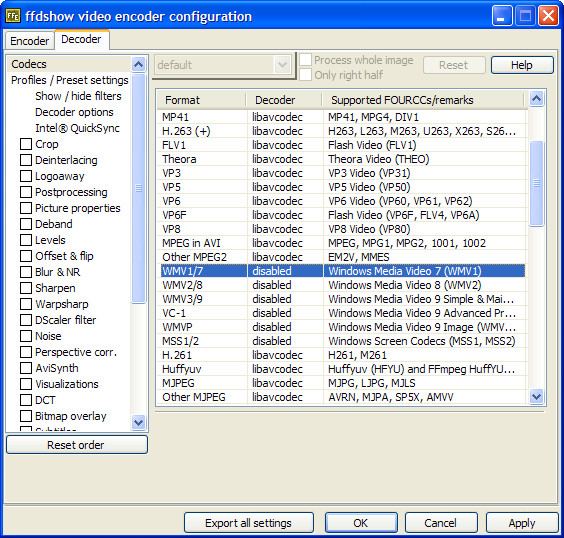Toggle Offset & flip checkbox

point(26,256)
